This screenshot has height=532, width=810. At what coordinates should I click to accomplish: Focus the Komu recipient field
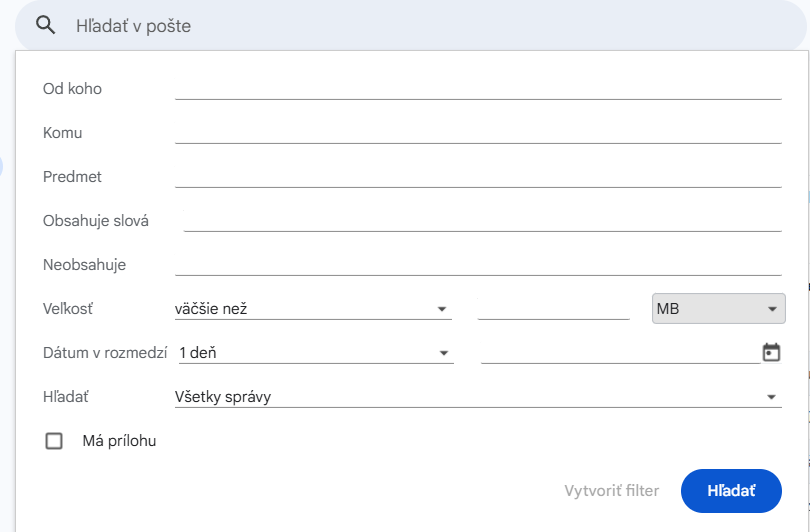point(478,132)
